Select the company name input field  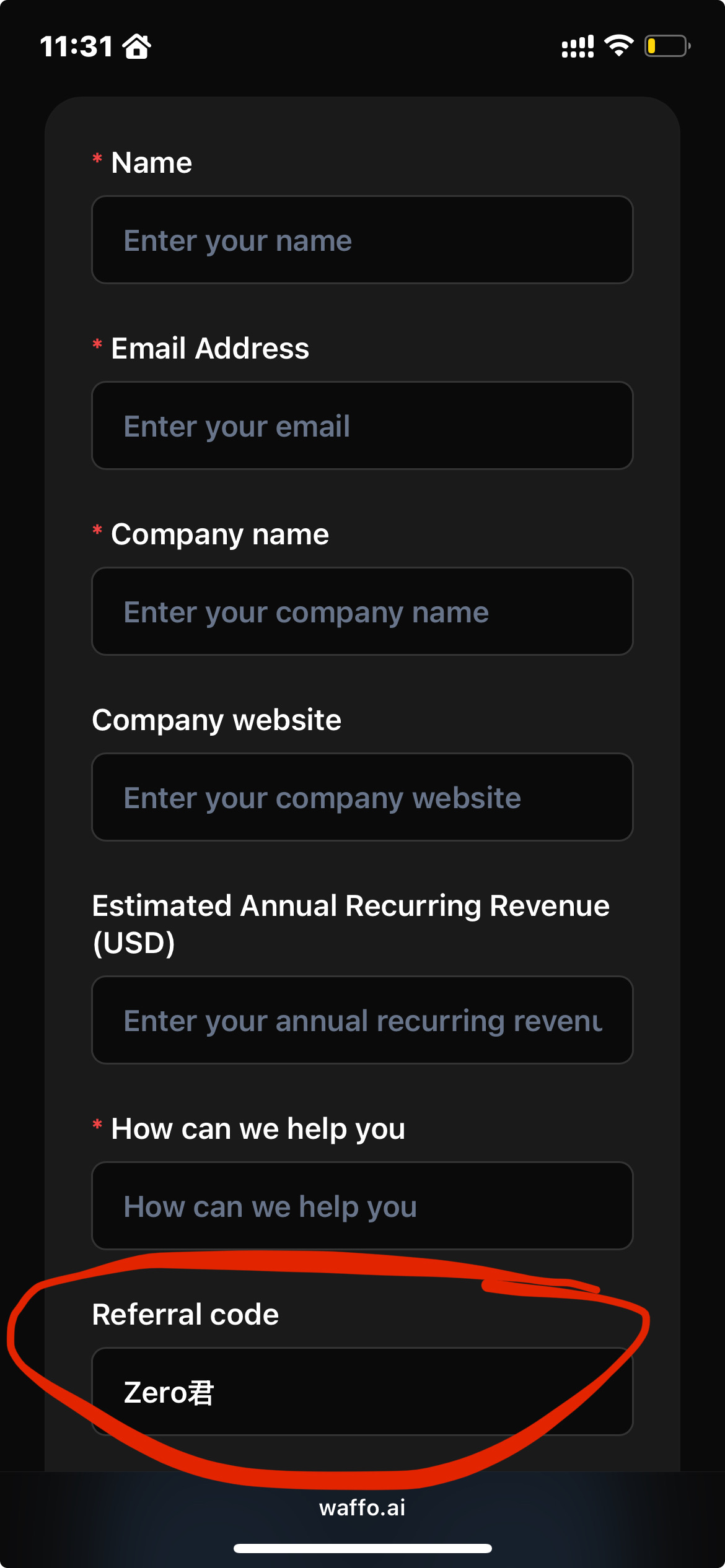click(x=362, y=612)
